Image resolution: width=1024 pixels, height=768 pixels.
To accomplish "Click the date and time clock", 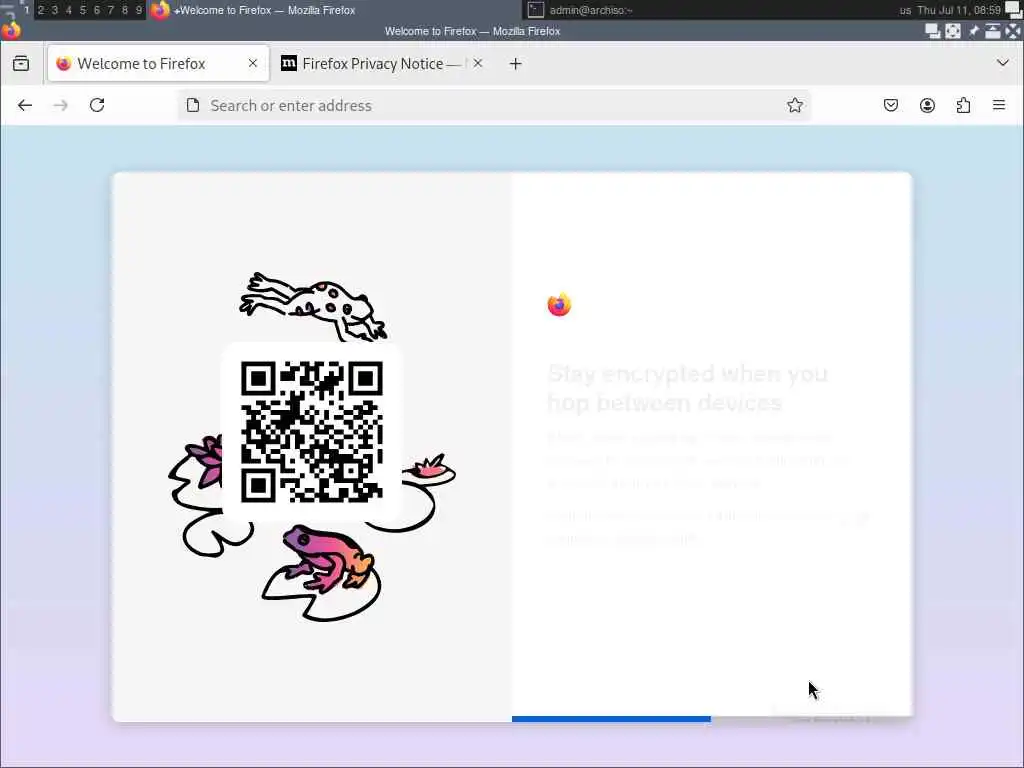I will click(x=959, y=10).
